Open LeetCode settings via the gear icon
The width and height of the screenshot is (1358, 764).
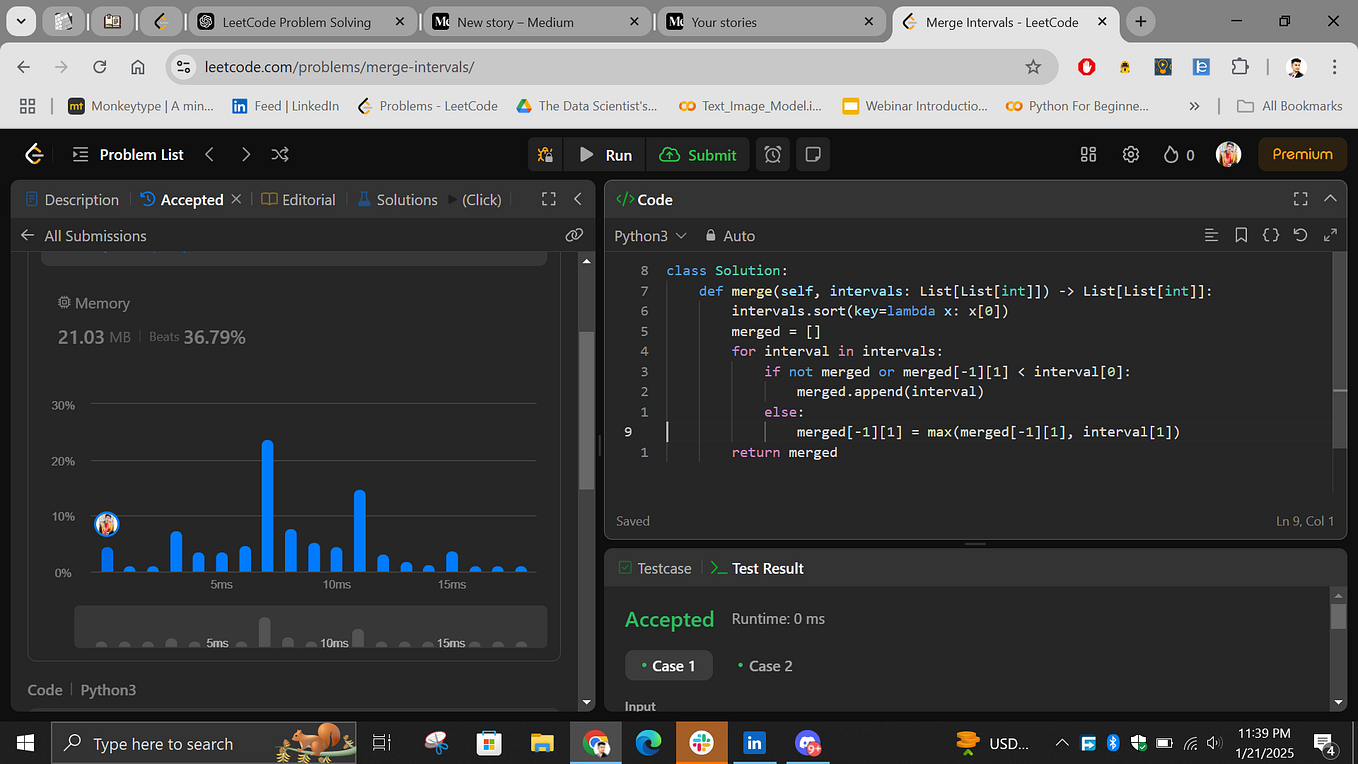tap(1130, 154)
